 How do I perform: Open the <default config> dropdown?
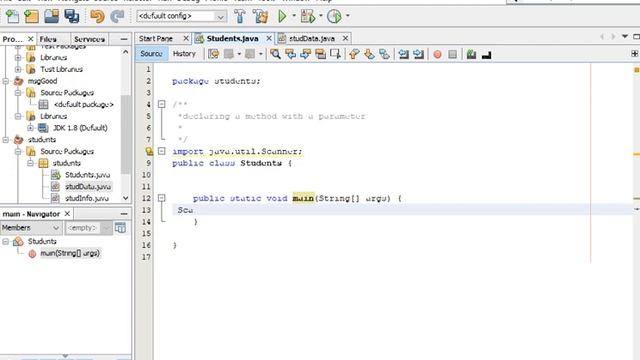click(x=182, y=16)
